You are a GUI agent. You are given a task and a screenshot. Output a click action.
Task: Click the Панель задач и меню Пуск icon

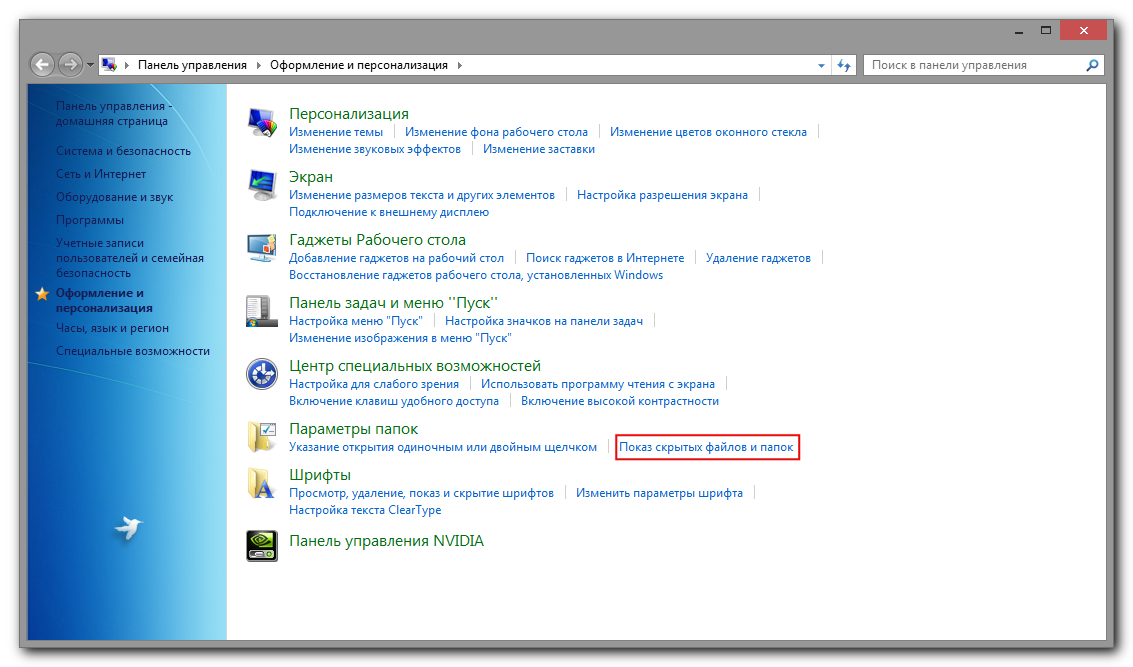click(x=262, y=311)
